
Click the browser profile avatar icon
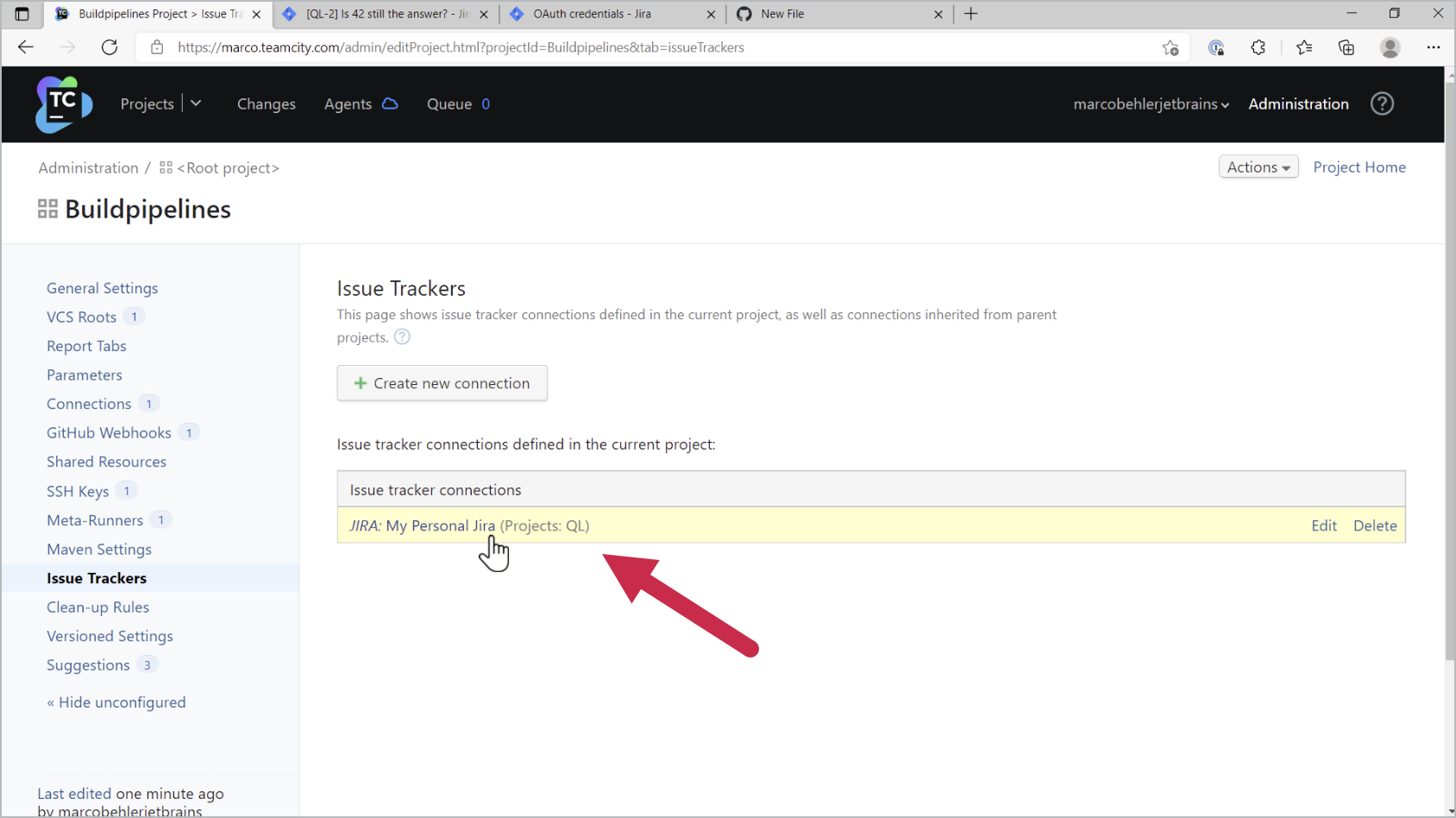(x=1390, y=47)
